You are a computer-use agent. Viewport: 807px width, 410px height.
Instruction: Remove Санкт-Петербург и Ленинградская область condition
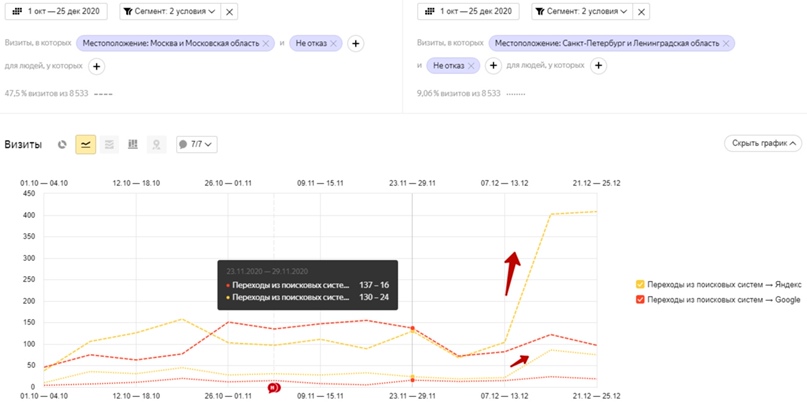[726, 44]
